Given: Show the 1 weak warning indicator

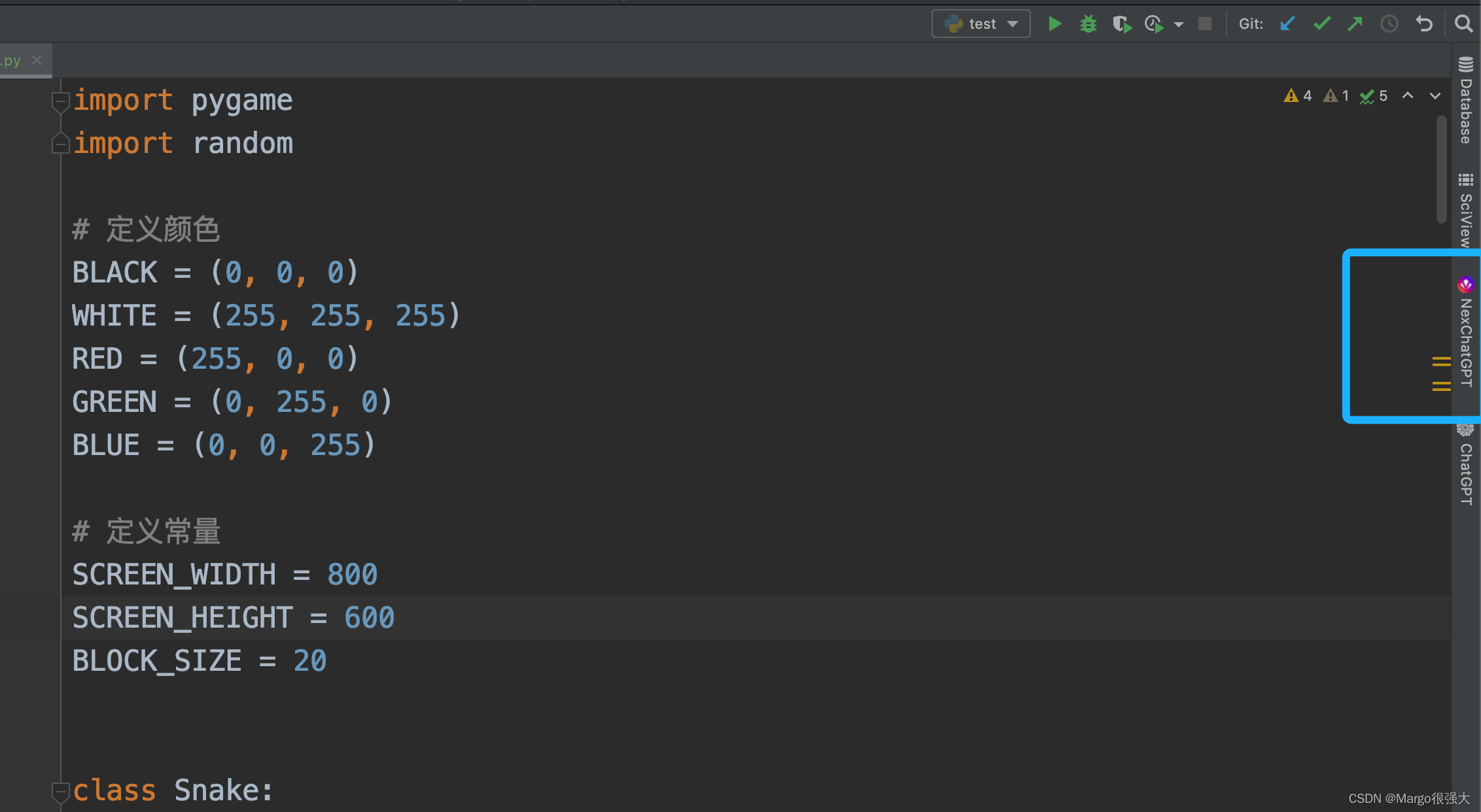Looking at the screenshot, I should tap(1336, 96).
